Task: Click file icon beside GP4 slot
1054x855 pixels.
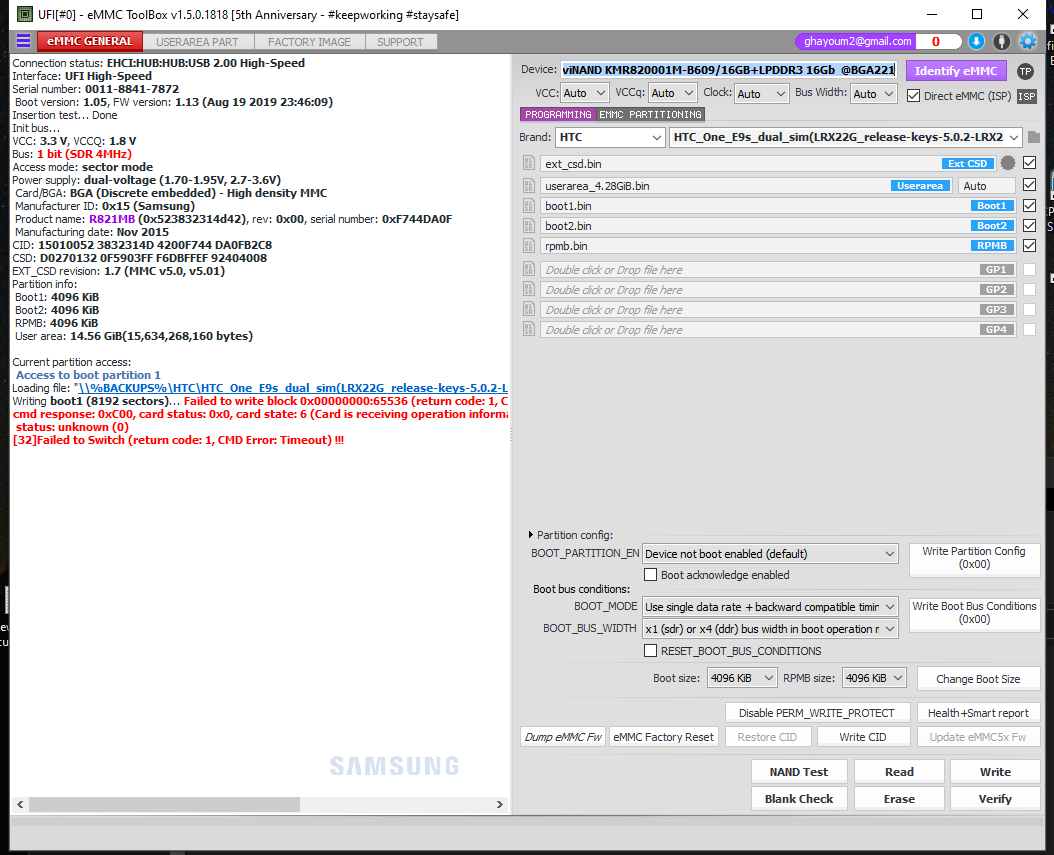Action: pyautogui.click(x=529, y=329)
